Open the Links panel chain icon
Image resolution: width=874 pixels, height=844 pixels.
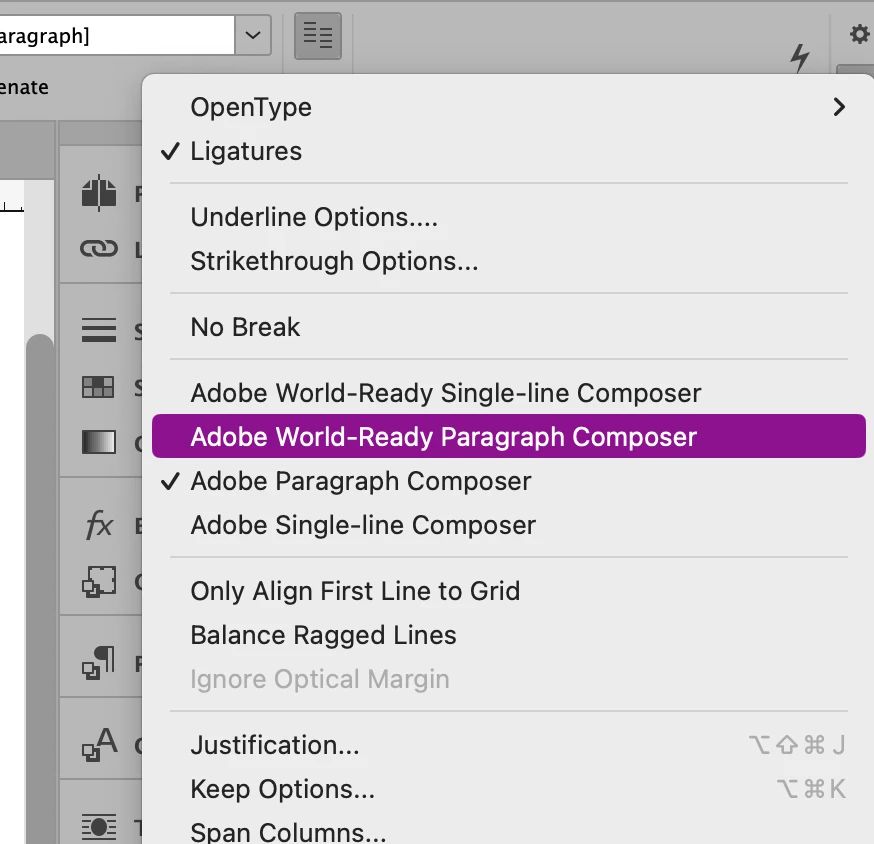(x=99, y=249)
